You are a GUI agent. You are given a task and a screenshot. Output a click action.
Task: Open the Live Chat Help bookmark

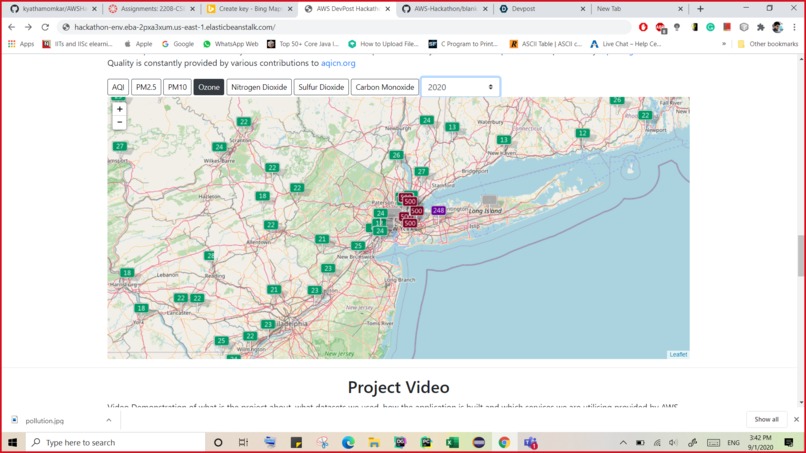click(x=626, y=44)
